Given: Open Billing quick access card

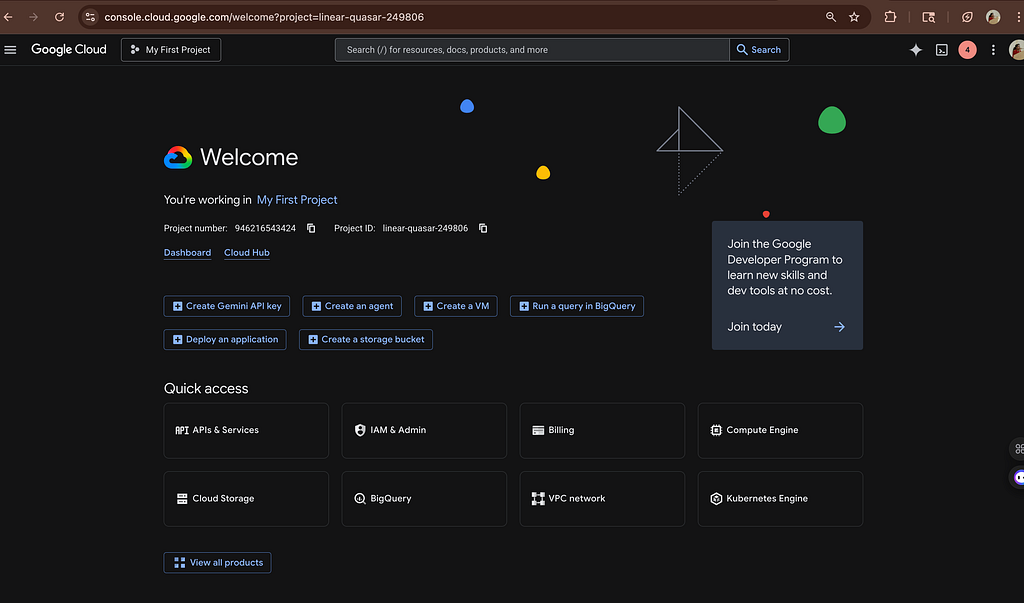Looking at the screenshot, I should (x=602, y=431).
